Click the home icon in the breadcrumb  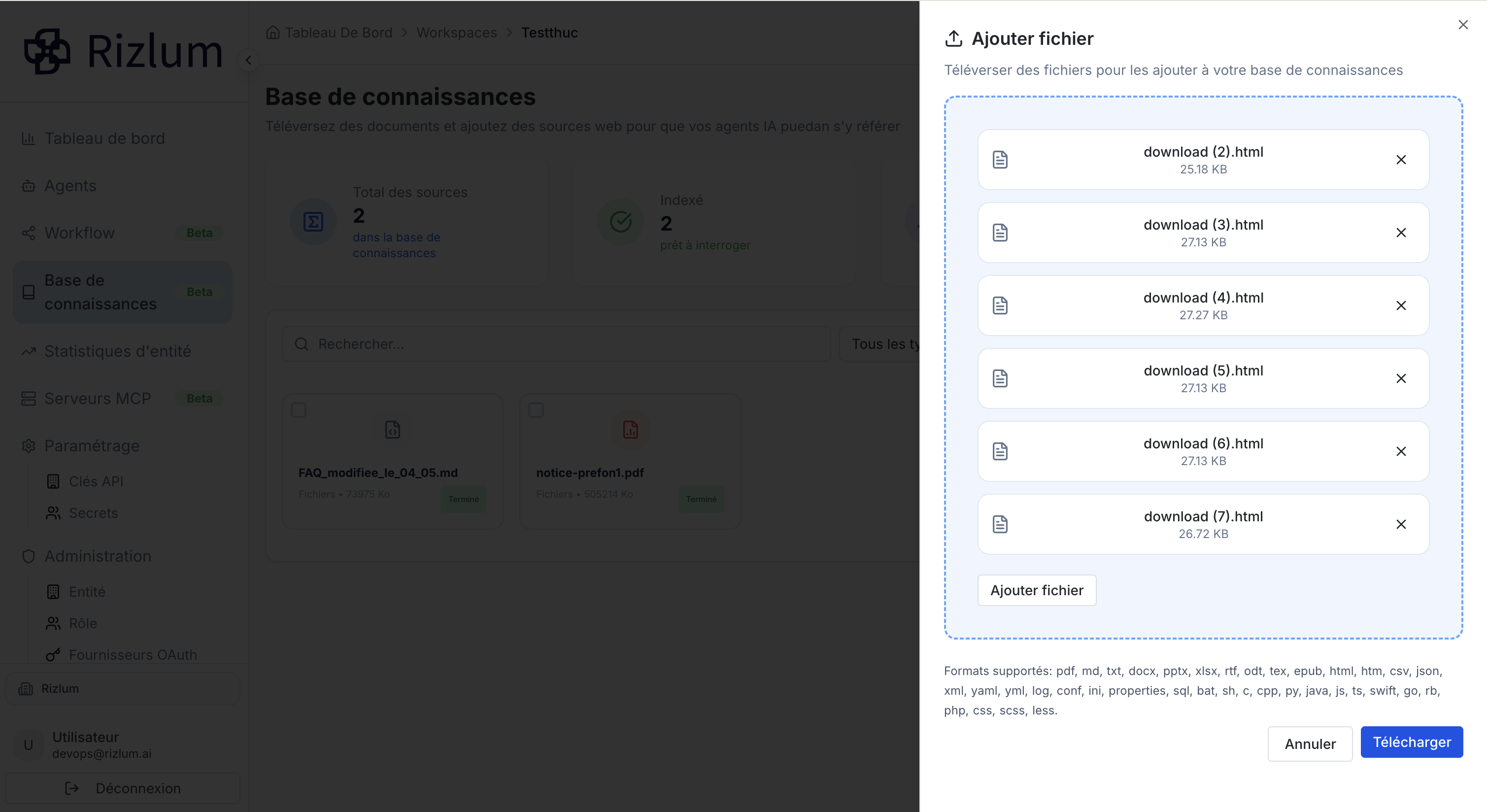(x=273, y=33)
